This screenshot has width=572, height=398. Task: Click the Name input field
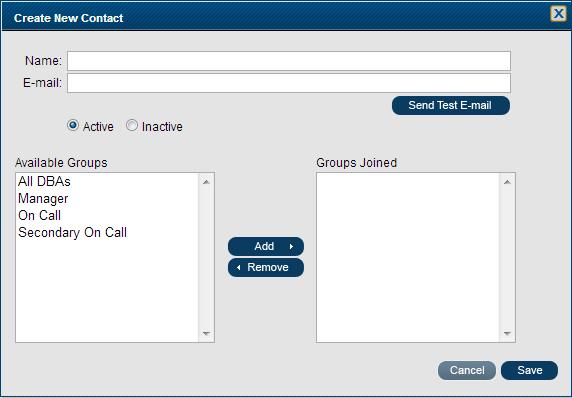289,61
